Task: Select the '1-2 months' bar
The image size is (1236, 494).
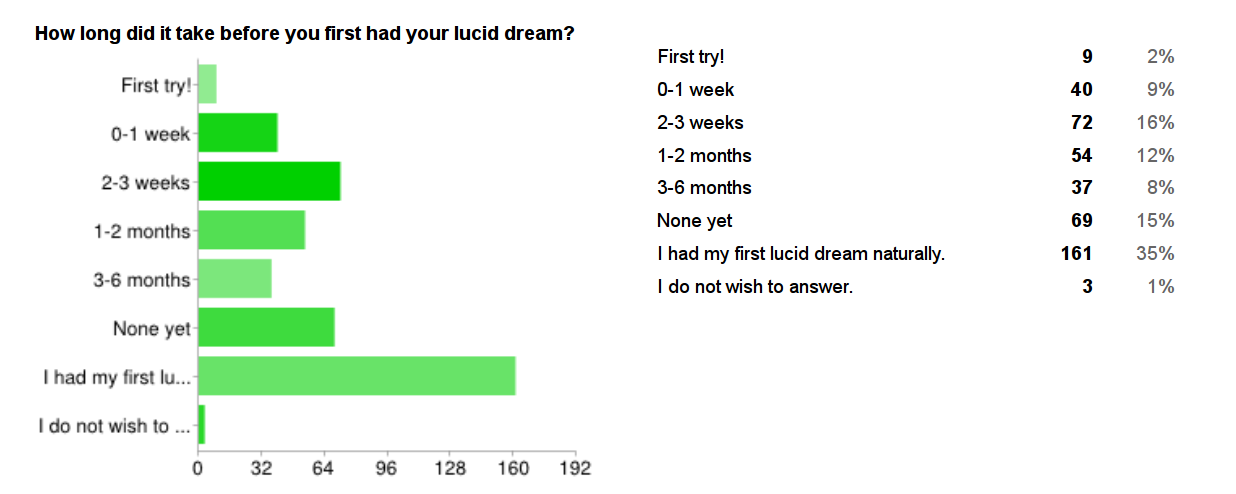Action: pos(251,230)
